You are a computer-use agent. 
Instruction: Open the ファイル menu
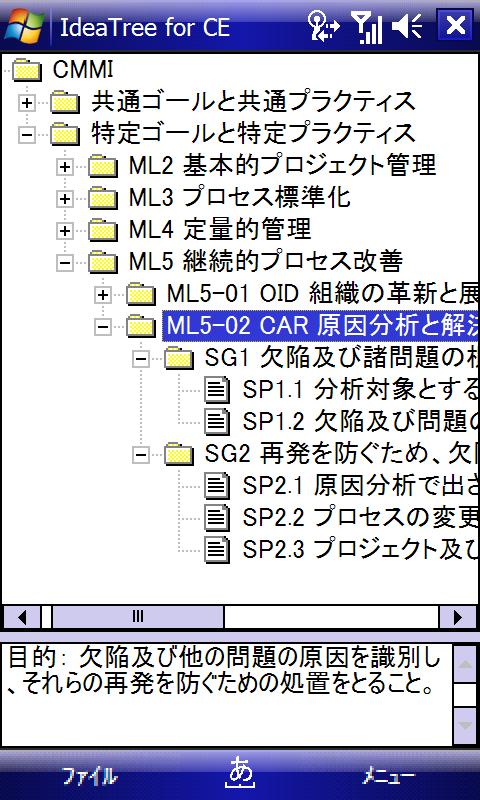pyautogui.click(x=90, y=776)
